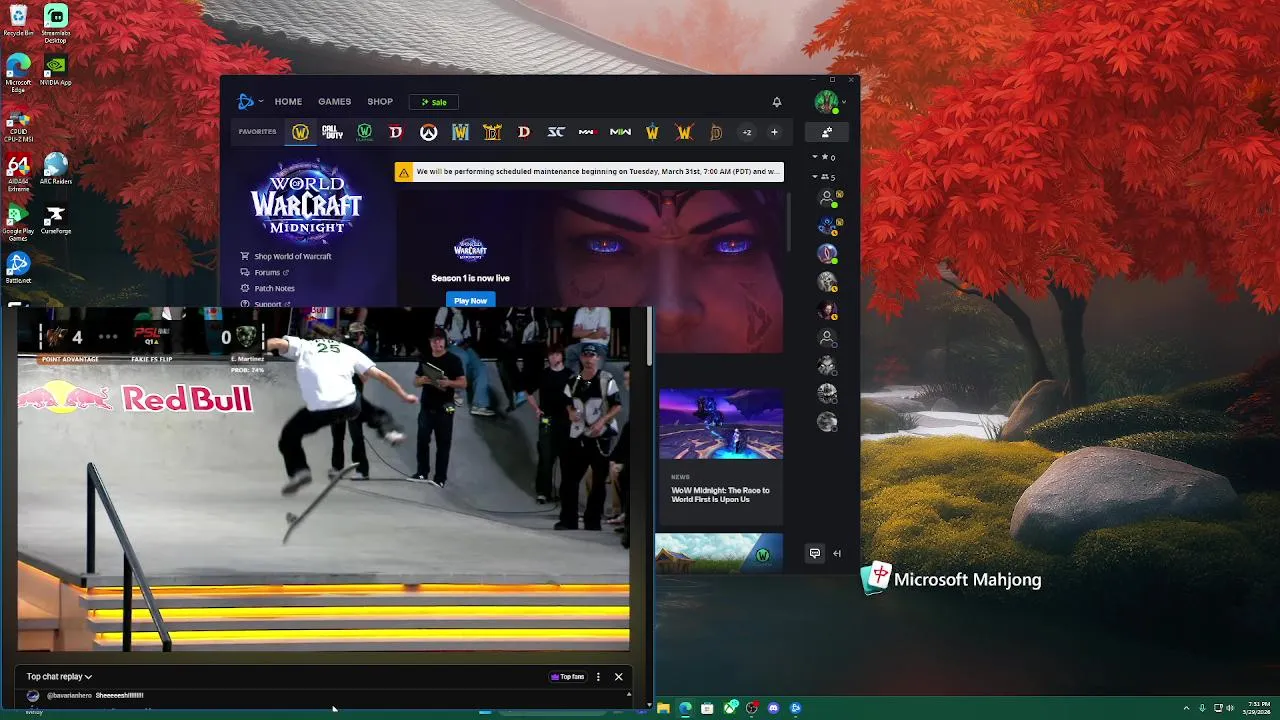Image resolution: width=1280 pixels, height=720 pixels.
Task: Open the Patch Notes link
Action: (268, 288)
